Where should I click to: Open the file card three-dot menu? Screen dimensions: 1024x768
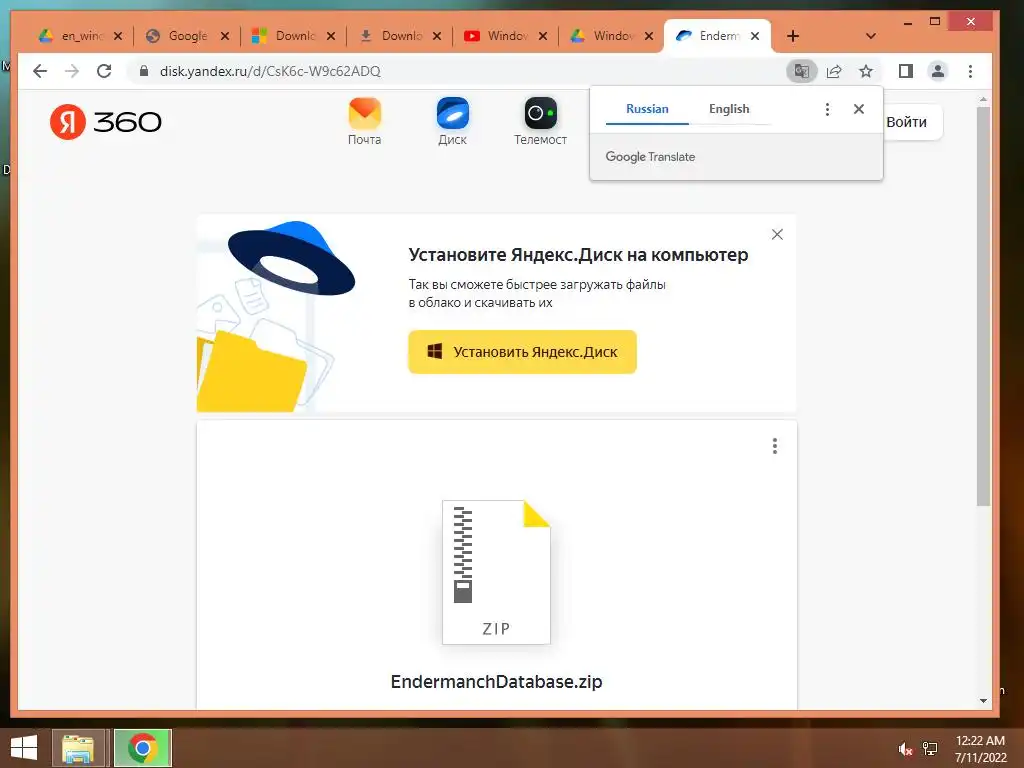tap(775, 446)
